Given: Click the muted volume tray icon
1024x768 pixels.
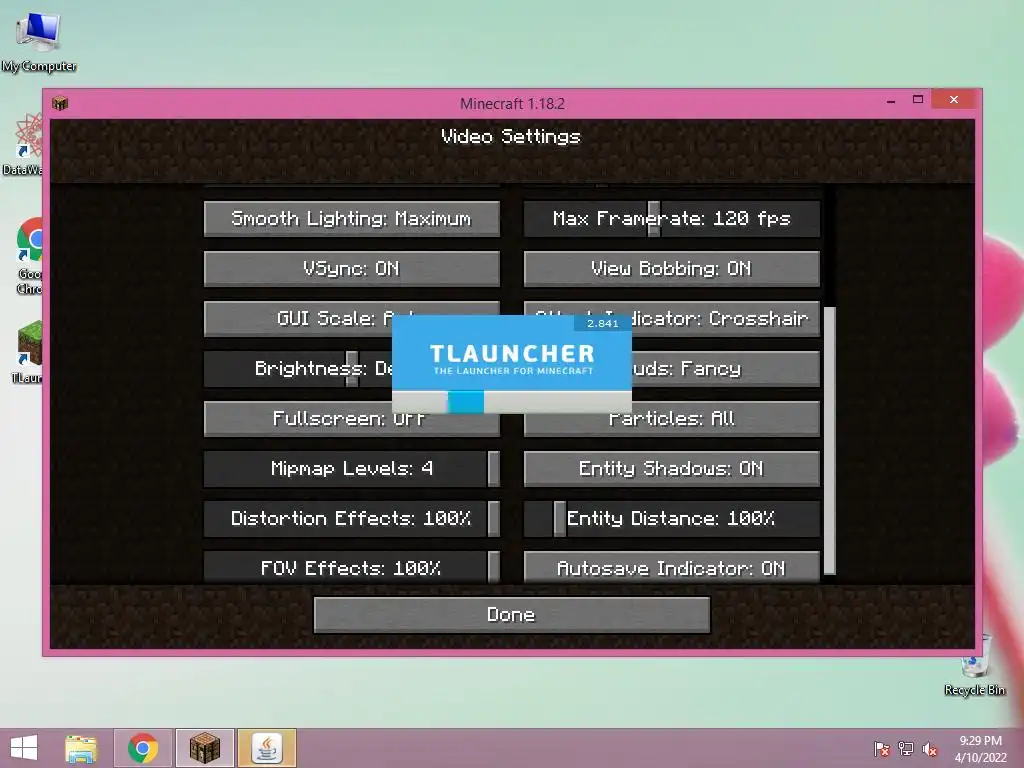Looking at the screenshot, I should point(930,749).
